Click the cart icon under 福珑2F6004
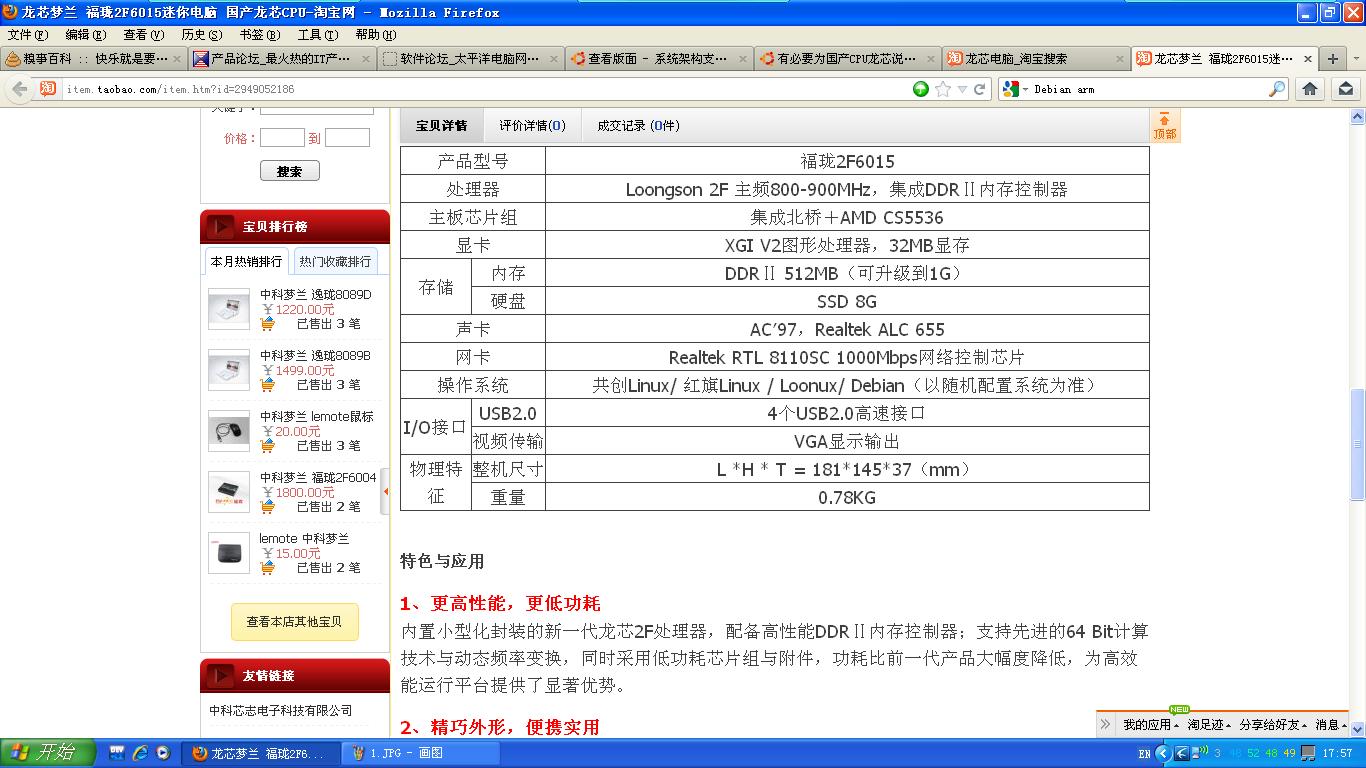This screenshot has width=1366, height=768. pos(268,507)
